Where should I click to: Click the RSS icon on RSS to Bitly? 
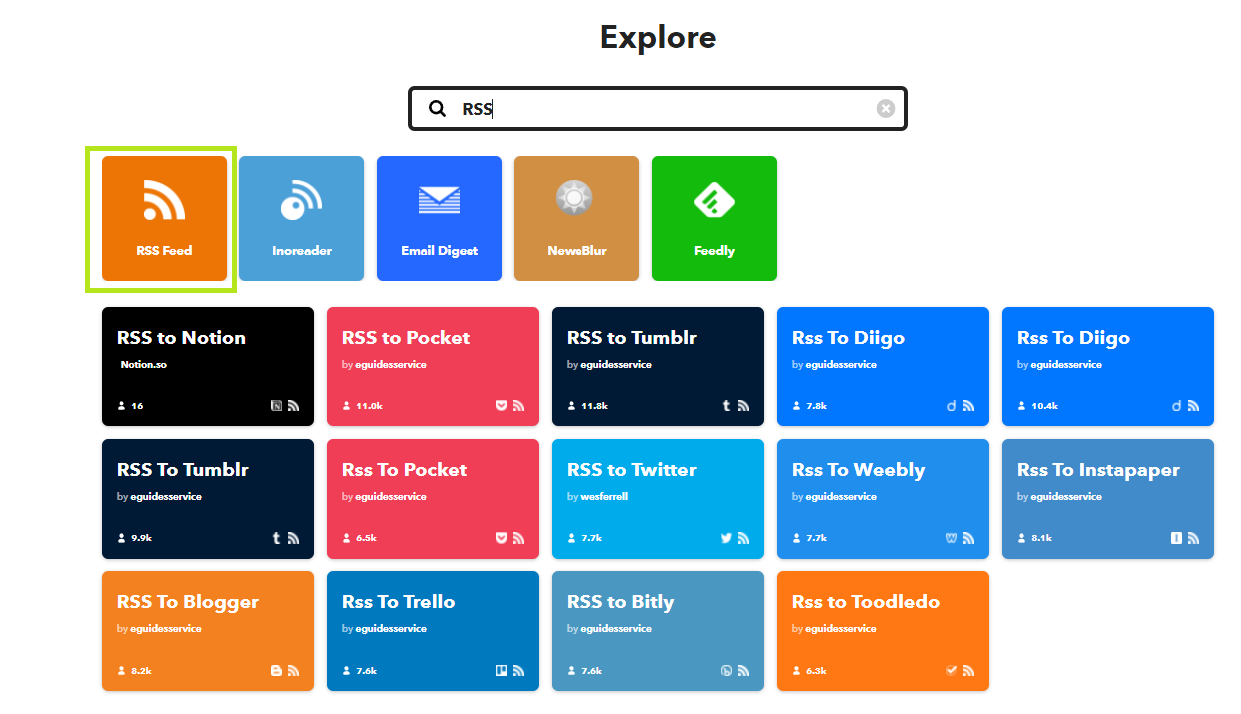tap(743, 670)
